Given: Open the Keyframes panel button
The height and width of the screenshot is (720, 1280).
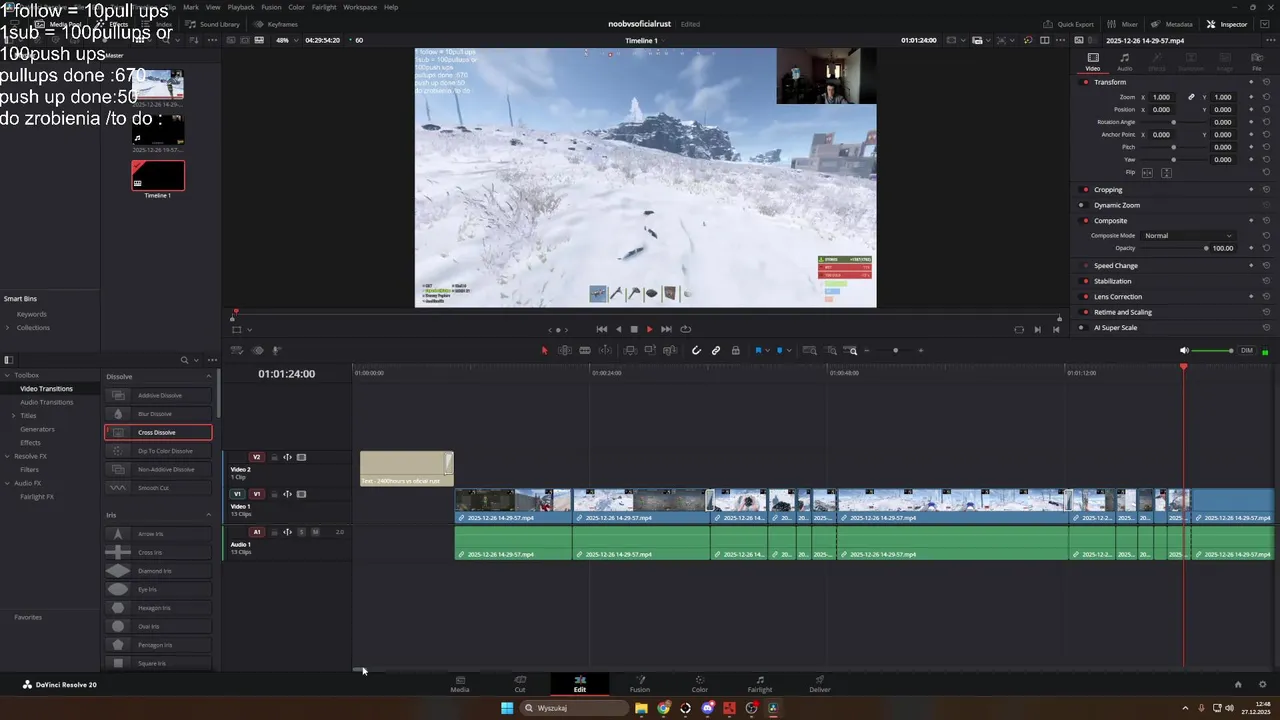Looking at the screenshot, I should (276, 23).
